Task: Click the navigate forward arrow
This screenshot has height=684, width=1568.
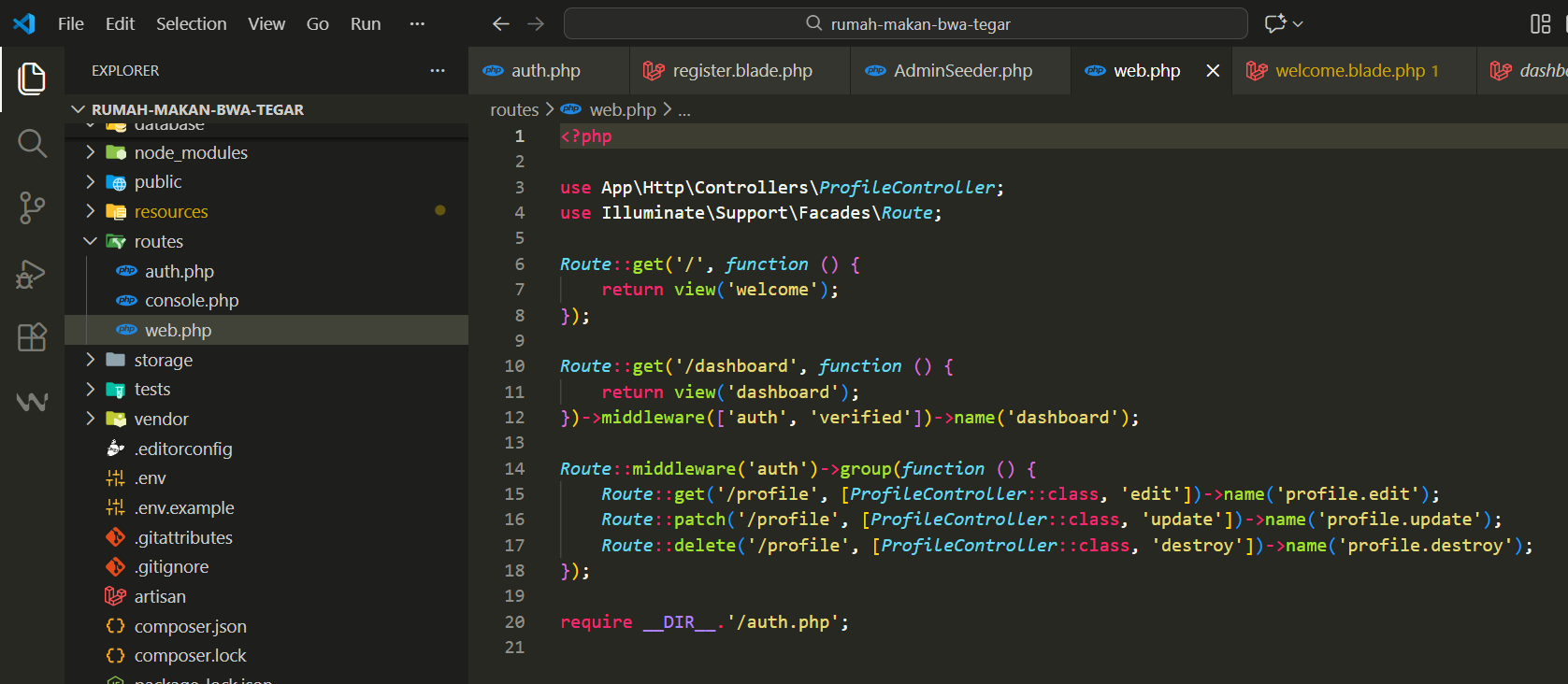Action: pos(536,24)
